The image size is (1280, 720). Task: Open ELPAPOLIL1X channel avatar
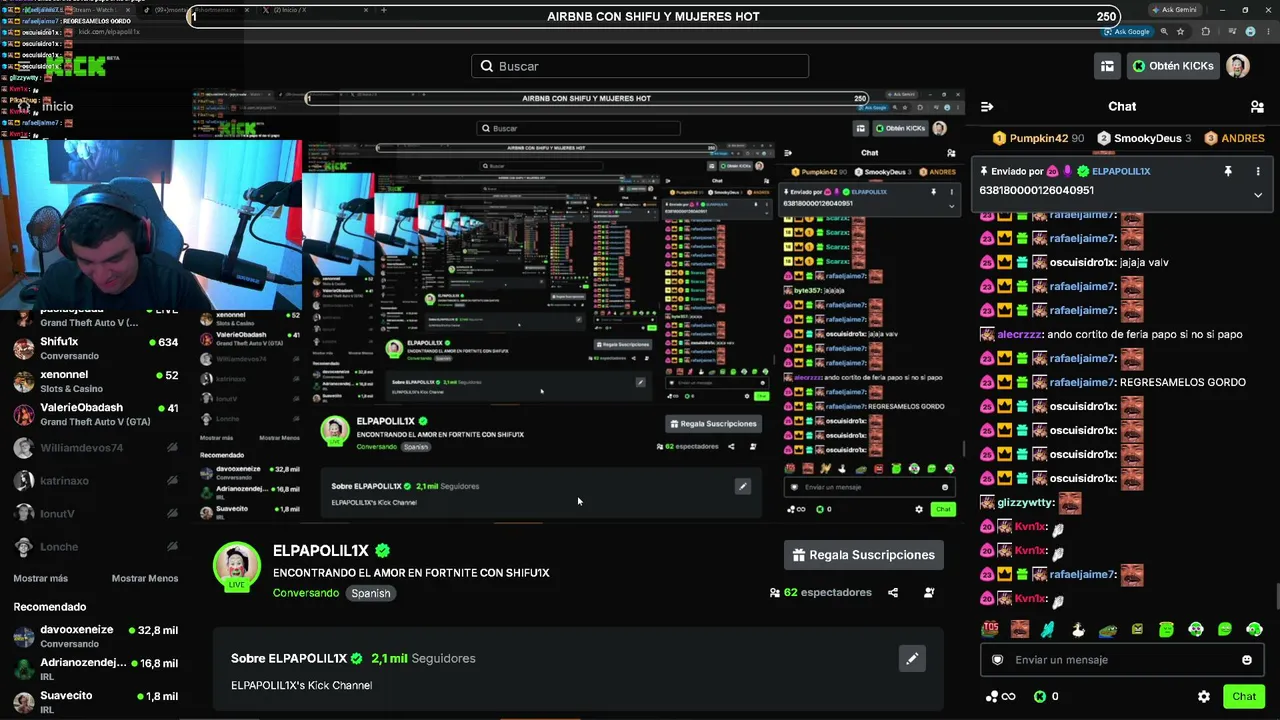click(x=237, y=567)
